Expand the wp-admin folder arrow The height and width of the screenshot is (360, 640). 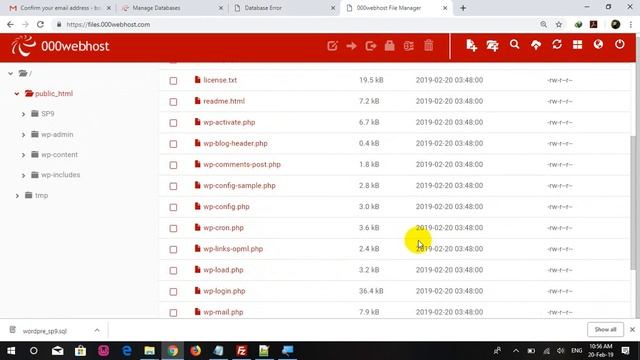pos(23,135)
